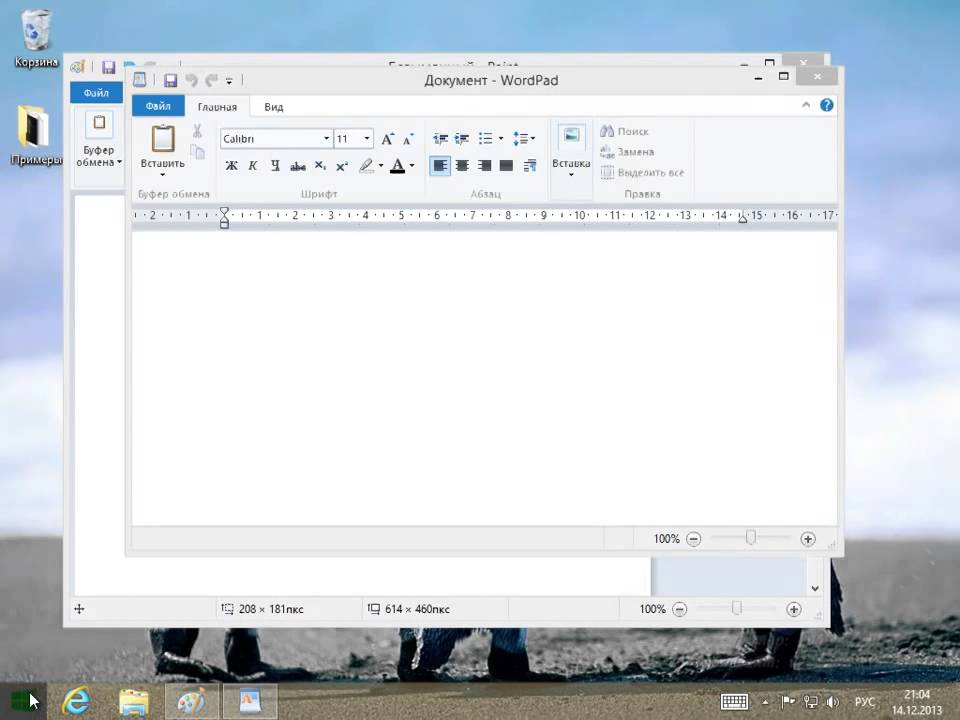This screenshot has height=720, width=960.
Task: Align text left
Action: coord(440,165)
